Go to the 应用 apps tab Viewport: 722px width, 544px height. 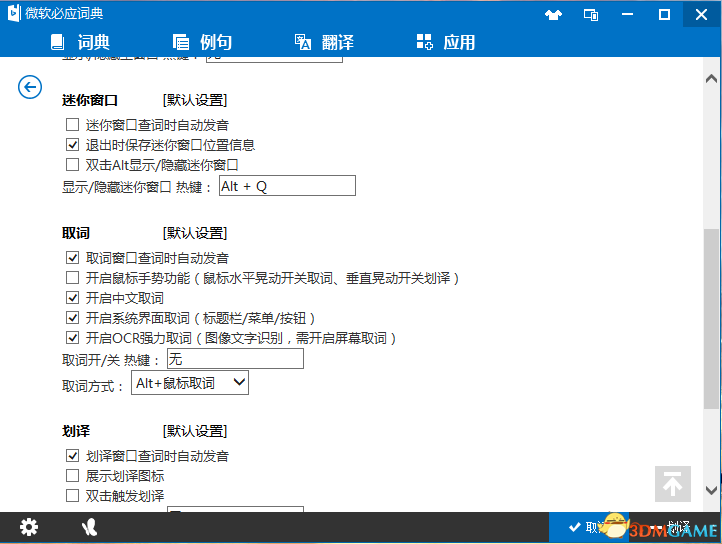(x=446, y=42)
